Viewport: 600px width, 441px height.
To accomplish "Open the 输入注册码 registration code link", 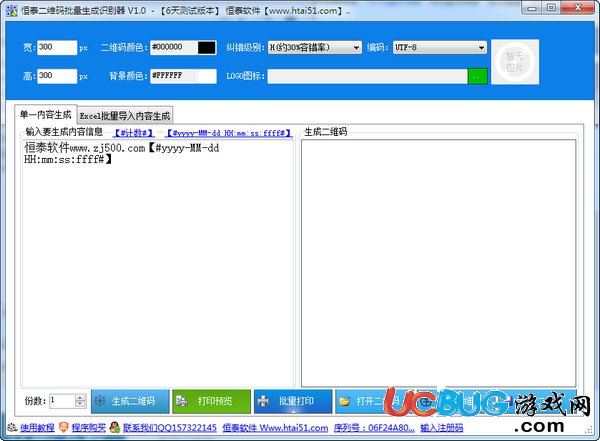I will tap(442, 428).
